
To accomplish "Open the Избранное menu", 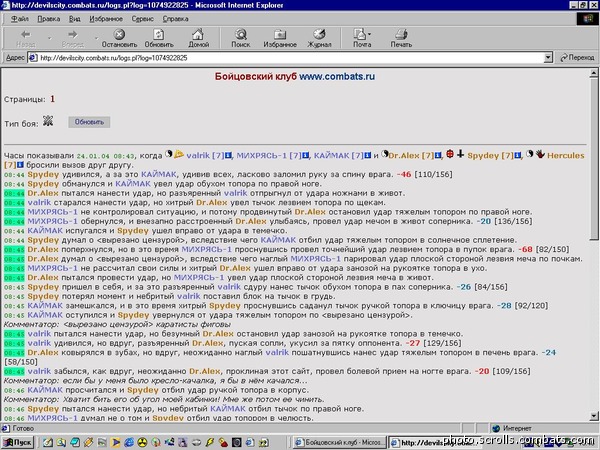I will point(106,19).
